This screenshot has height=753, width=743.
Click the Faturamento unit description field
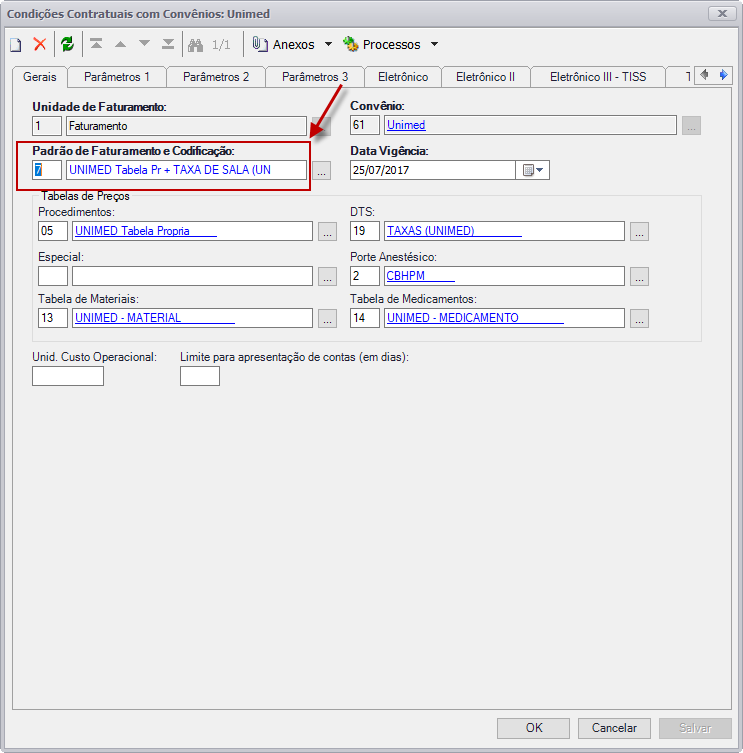[x=186, y=126]
